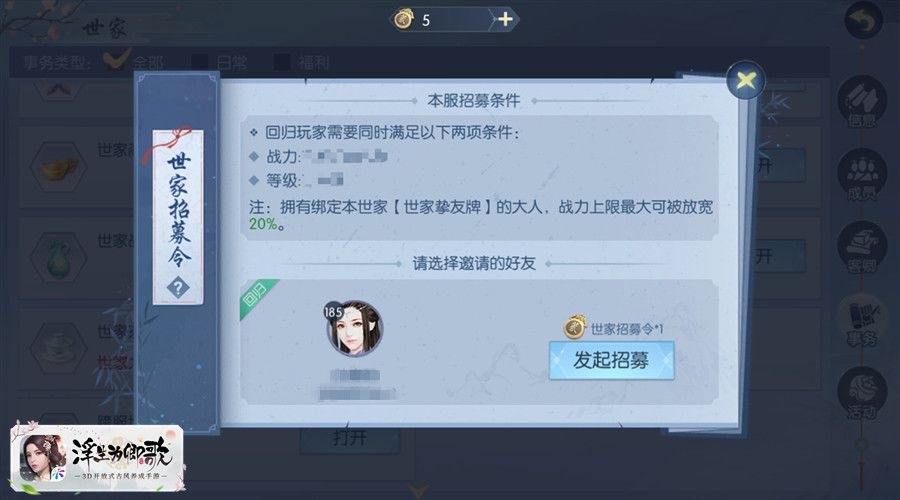Open the 事务 affairs sidebar icon
The image size is (900, 500).
coord(862,321)
